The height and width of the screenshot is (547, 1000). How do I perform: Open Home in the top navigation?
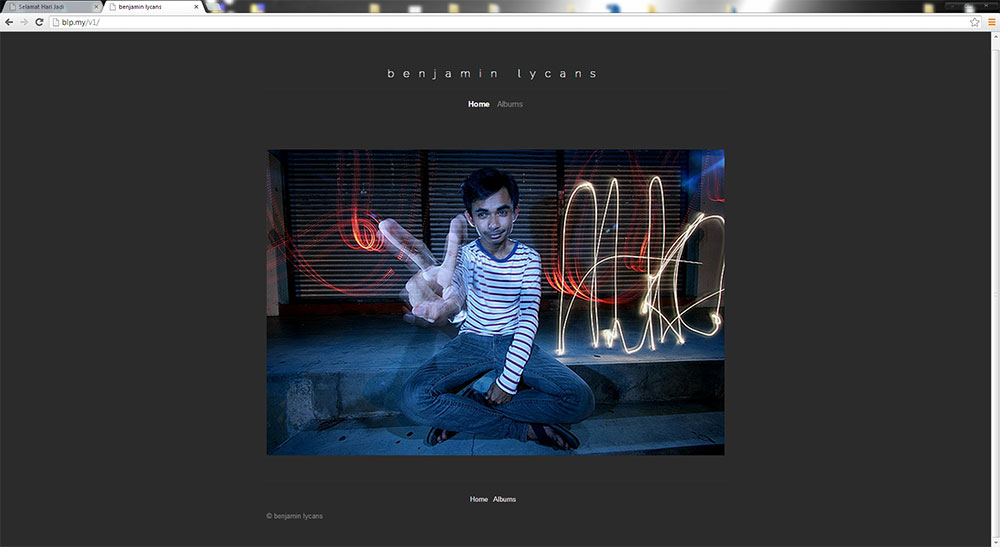pyautogui.click(x=478, y=104)
